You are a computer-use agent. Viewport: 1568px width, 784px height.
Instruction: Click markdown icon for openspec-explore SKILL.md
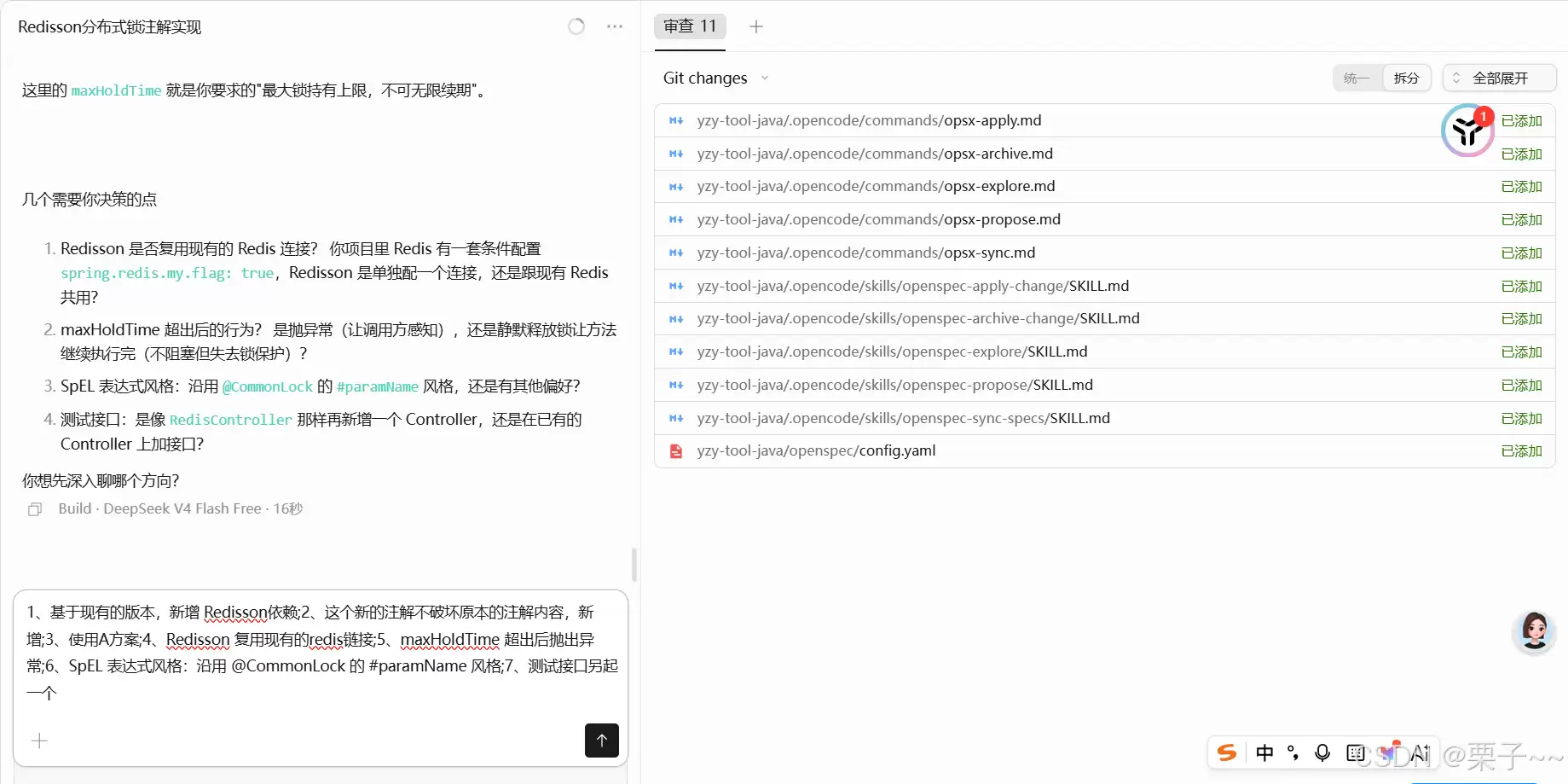click(676, 351)
